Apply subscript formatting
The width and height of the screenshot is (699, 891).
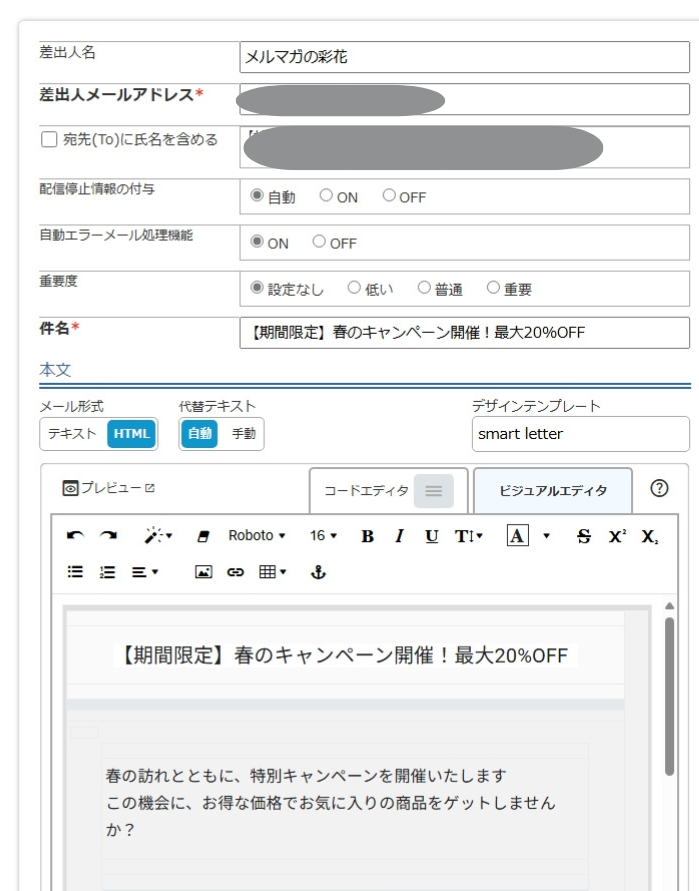click(x=650, y=536)
